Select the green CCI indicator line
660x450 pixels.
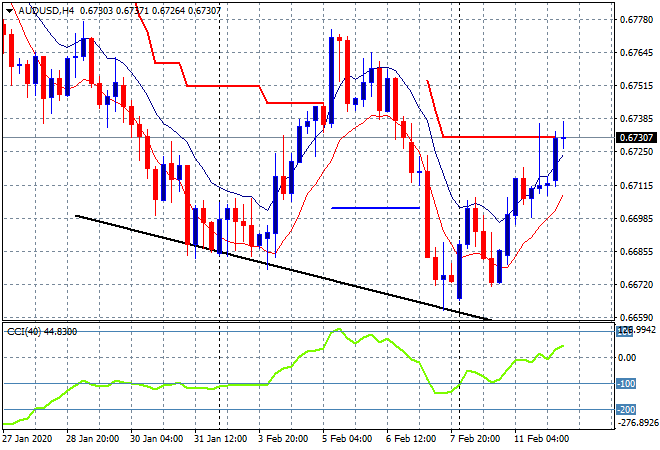point(283,376)
